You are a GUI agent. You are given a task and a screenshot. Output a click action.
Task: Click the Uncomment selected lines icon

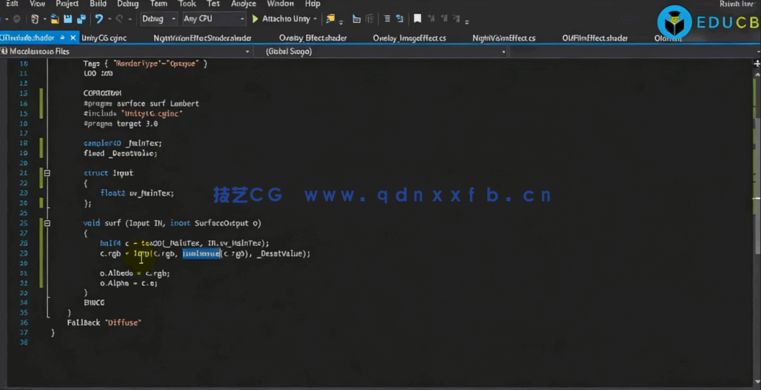pos(399,19)
